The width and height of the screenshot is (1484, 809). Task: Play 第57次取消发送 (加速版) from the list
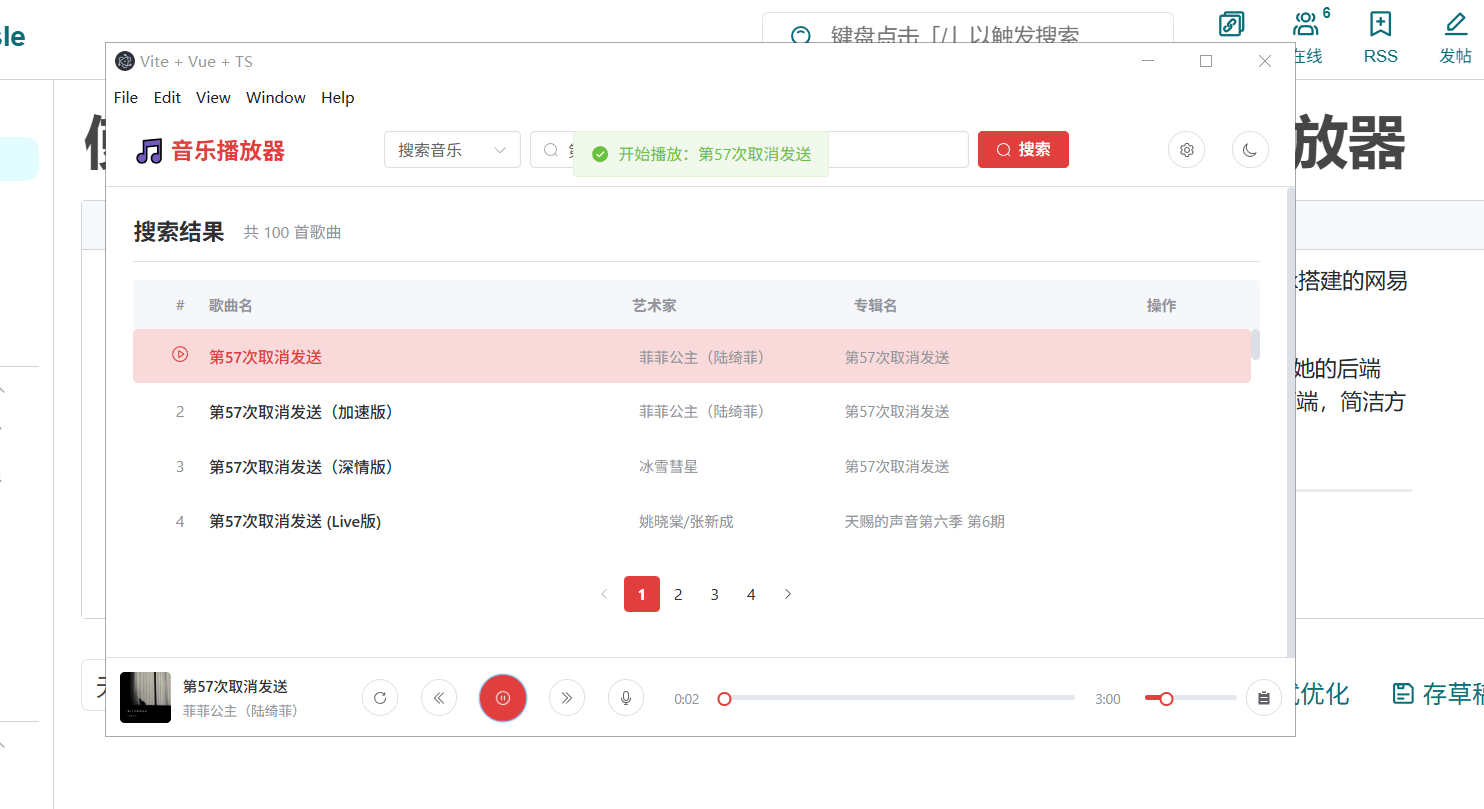pos(300,412)
